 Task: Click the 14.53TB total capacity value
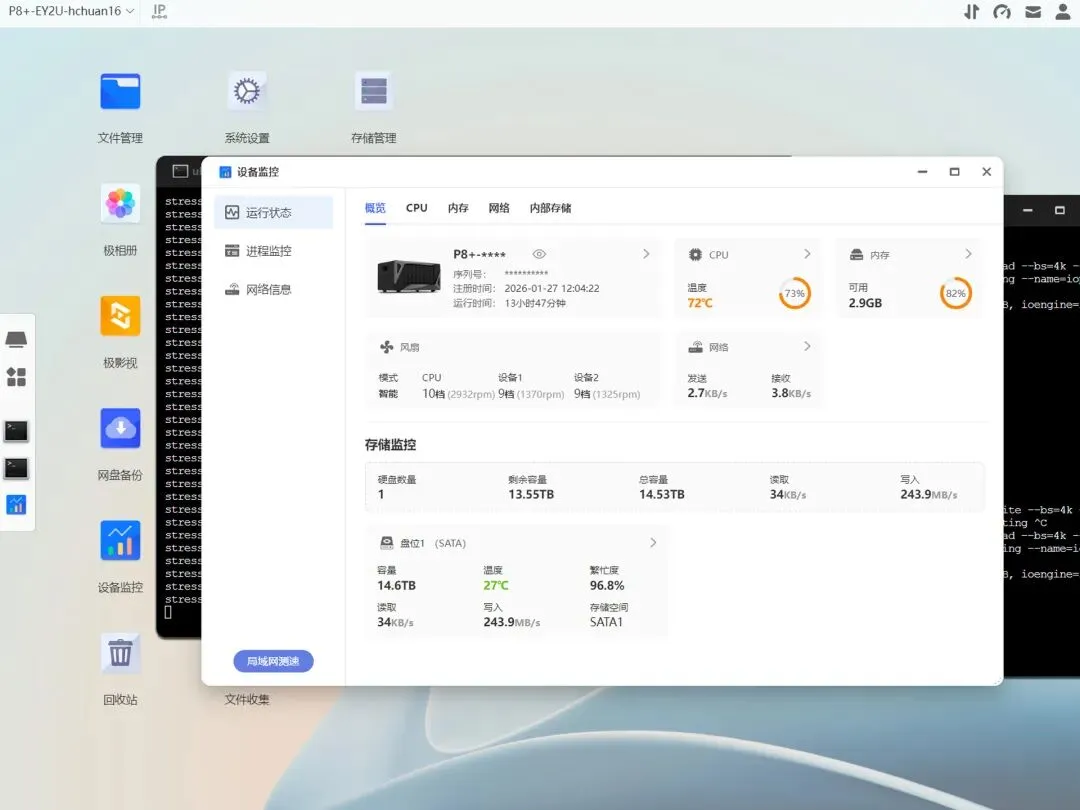pyautogui.click(x=662, y=495)
